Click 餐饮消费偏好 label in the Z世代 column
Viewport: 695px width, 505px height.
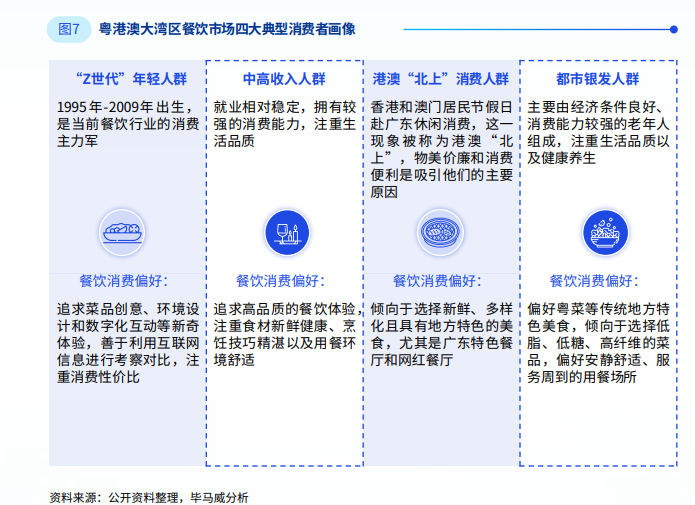[x=124, y=281]
